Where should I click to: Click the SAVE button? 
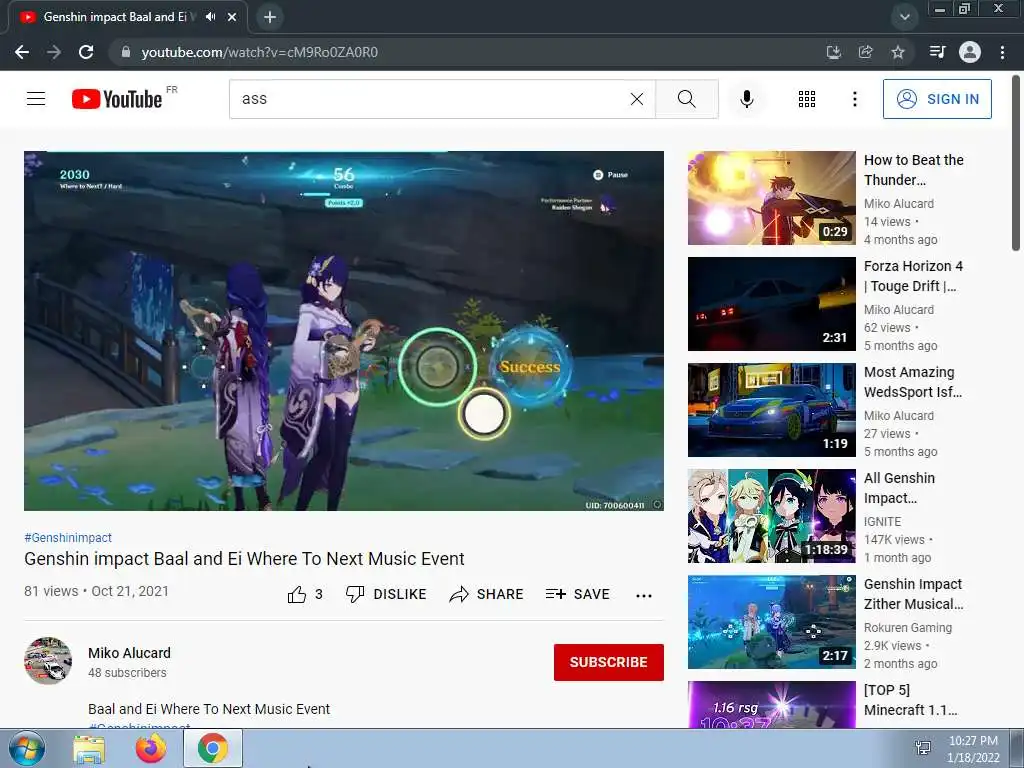click(577, 594)
